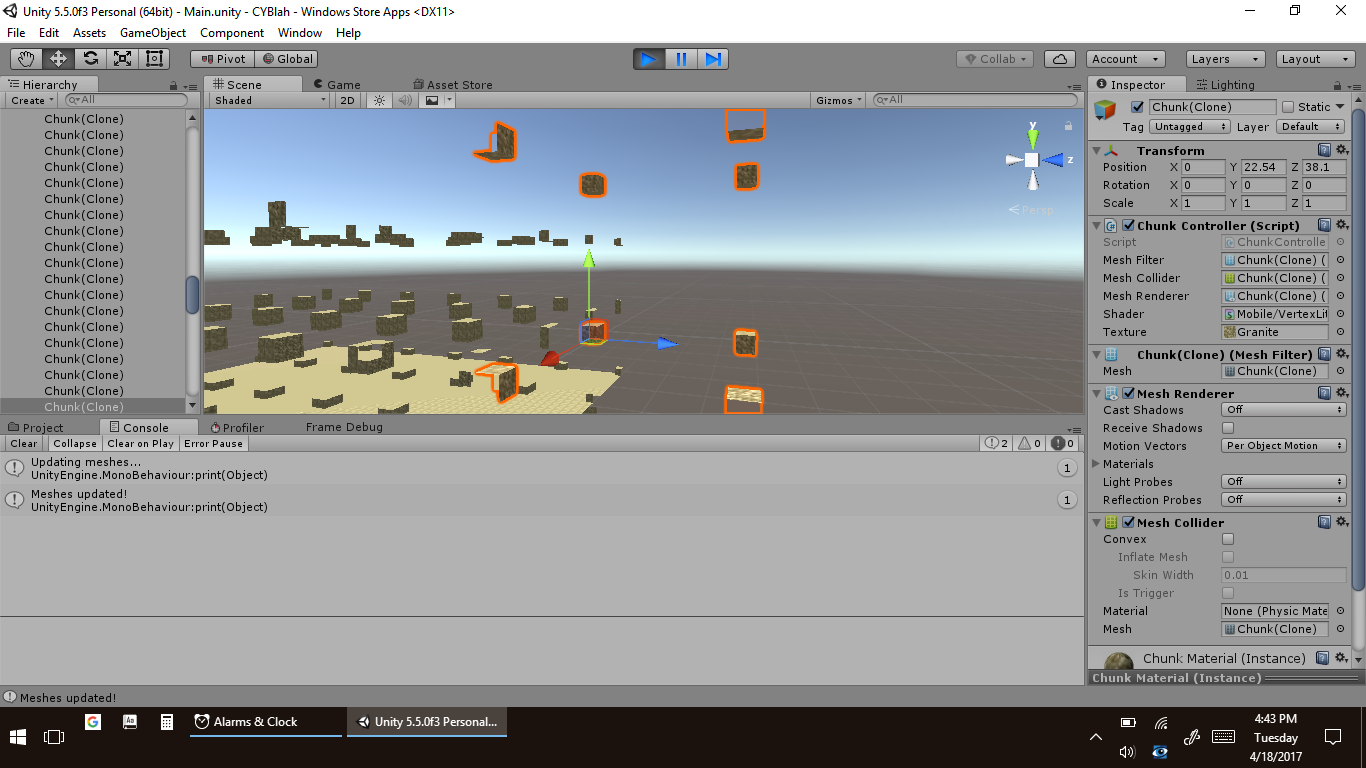Screen dimensions: 1366x768
Task: Open the Layers dropdown
Action: pos(1224,59)
